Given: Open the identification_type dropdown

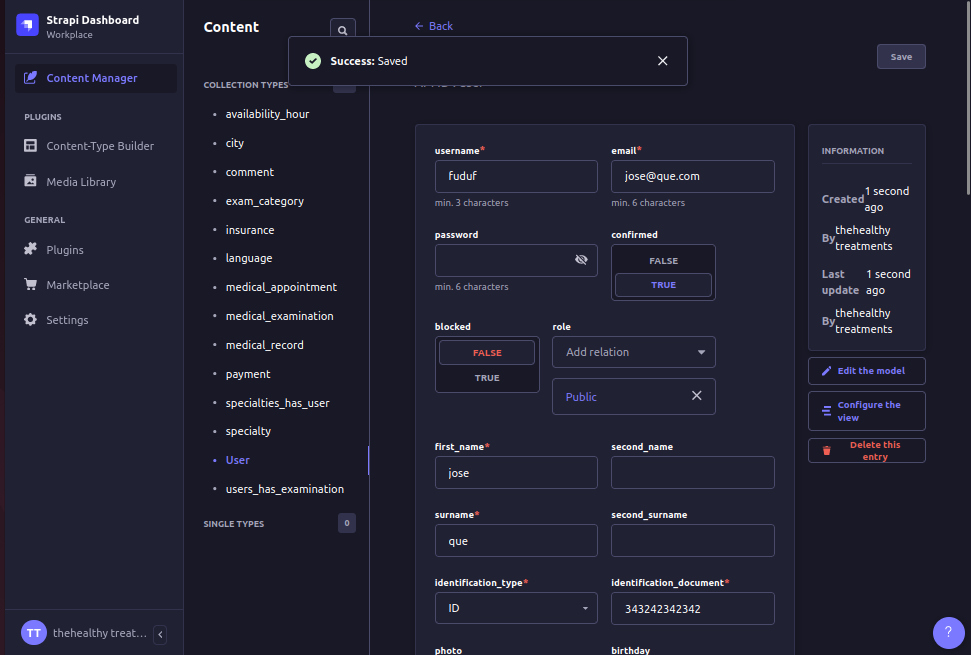Looking at the screenshot, I should (x=516, y=607).
